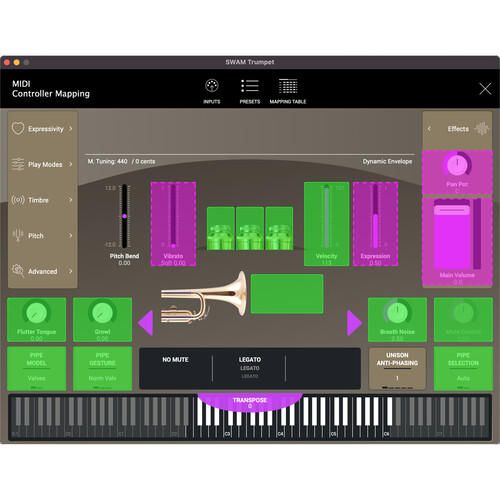The image size is (500, 500).
Task: Open the Mapping Table grid icon
Action: [288, 86]
